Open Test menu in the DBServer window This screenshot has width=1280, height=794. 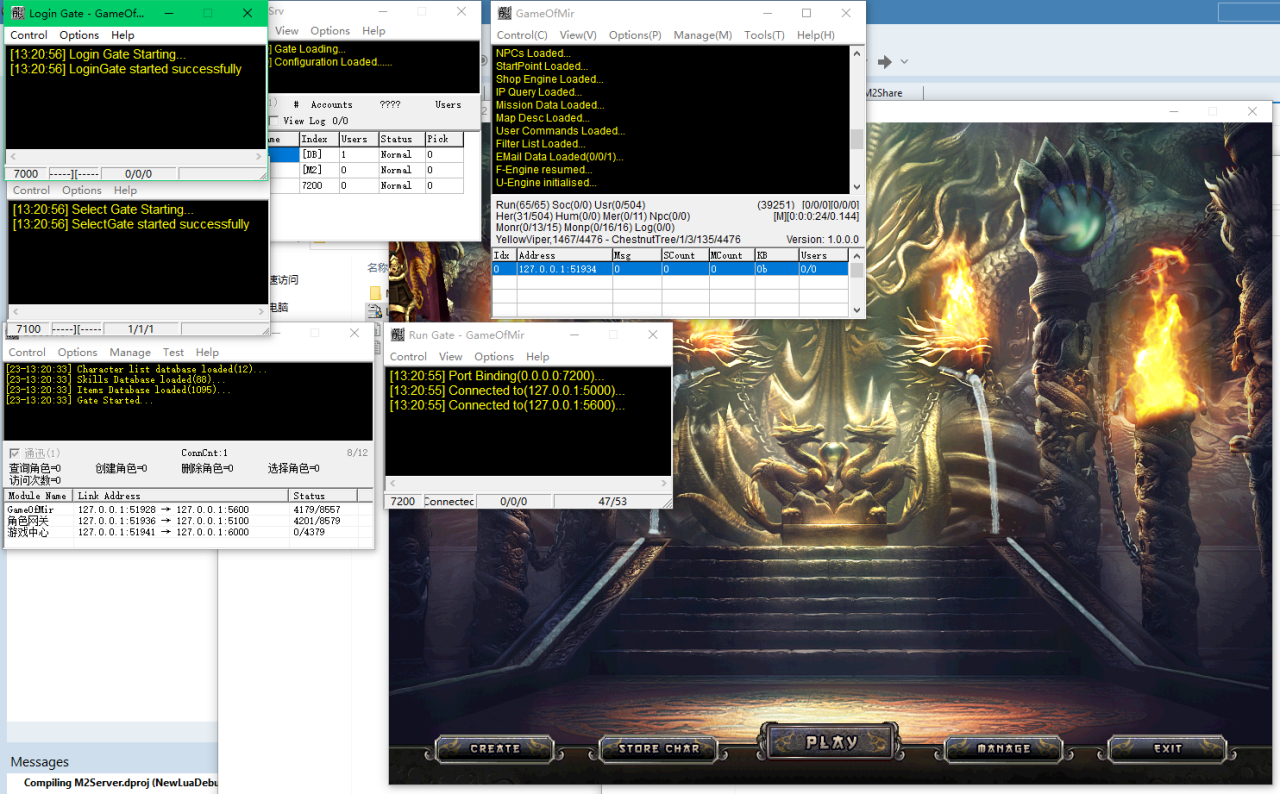coord(173,353)
